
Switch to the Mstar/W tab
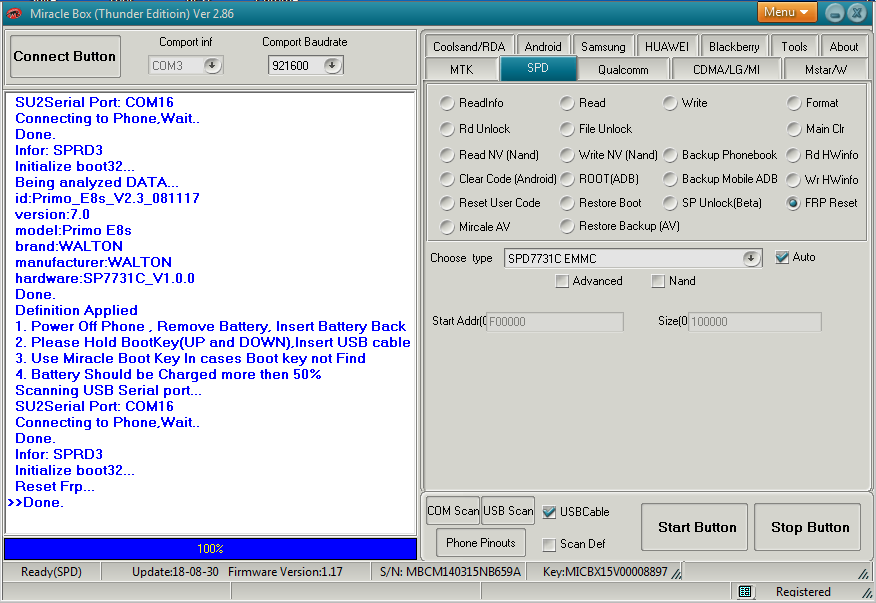click(x=826, y=69)
